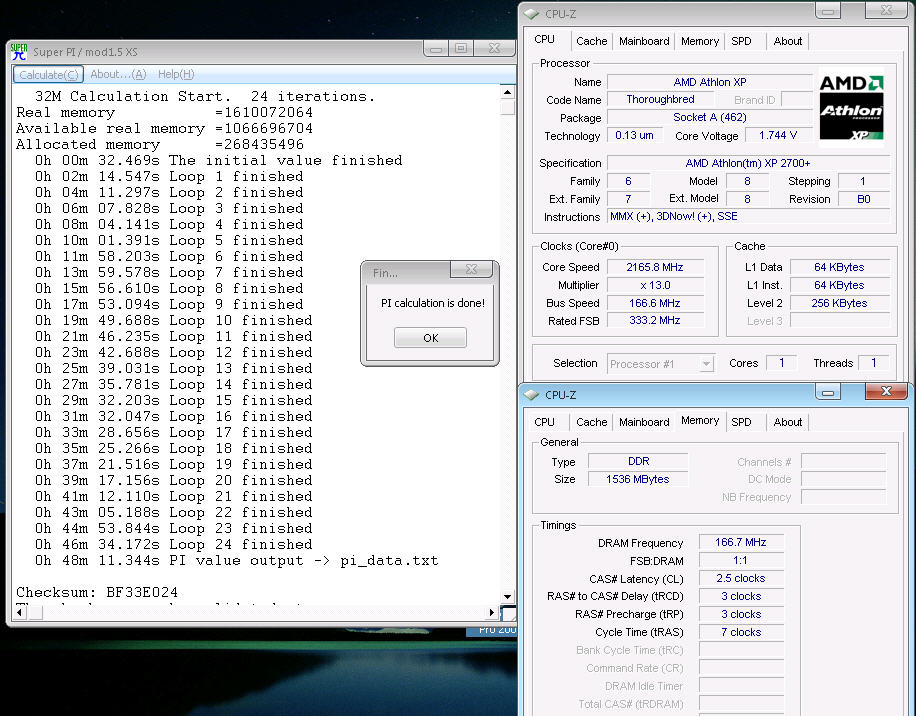Click the FSB:DRAM ratio value 1:1
Image resolution: width=916 pixels, height=716 pixels.
(741, 561)
